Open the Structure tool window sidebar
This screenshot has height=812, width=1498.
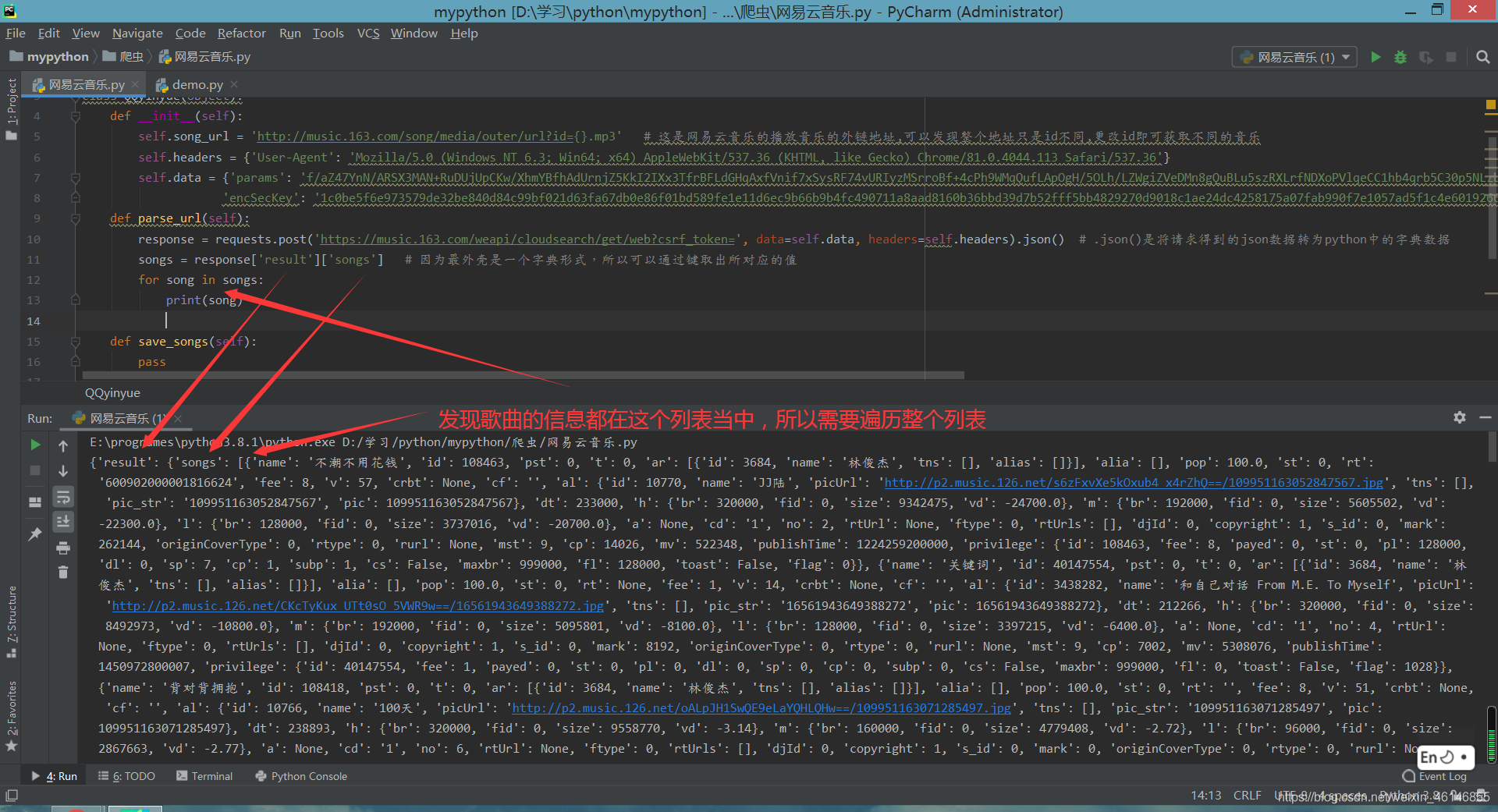click(11, 622)
